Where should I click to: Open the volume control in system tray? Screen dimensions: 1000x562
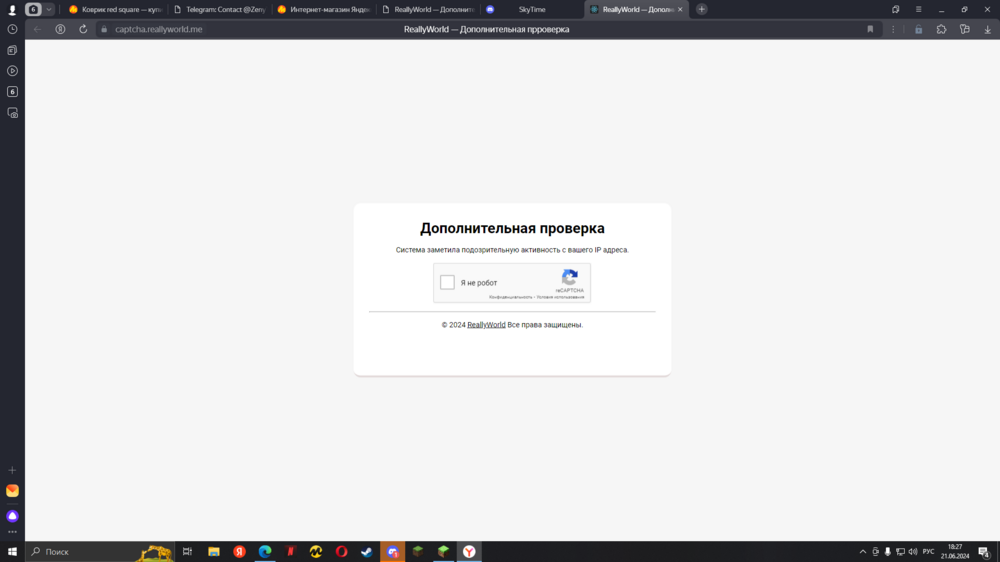(x=913, y=552)
